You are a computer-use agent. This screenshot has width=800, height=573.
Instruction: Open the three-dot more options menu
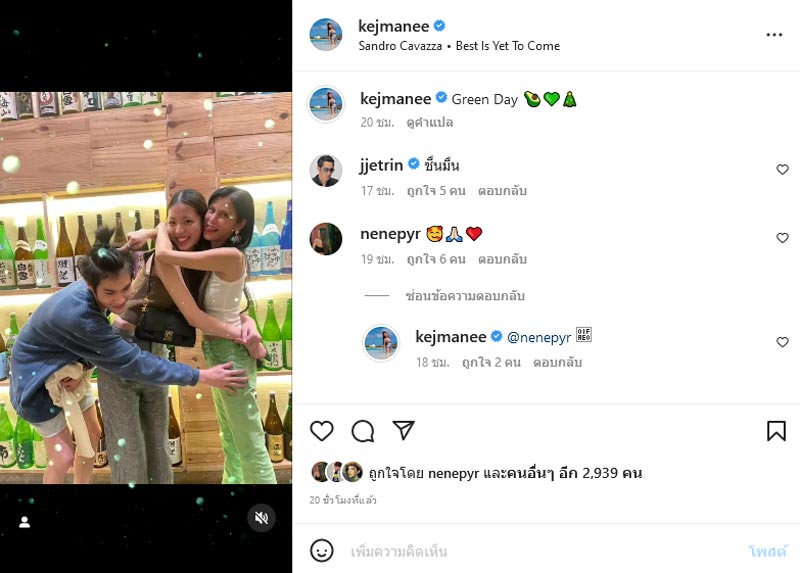click(x=774, y=34)
